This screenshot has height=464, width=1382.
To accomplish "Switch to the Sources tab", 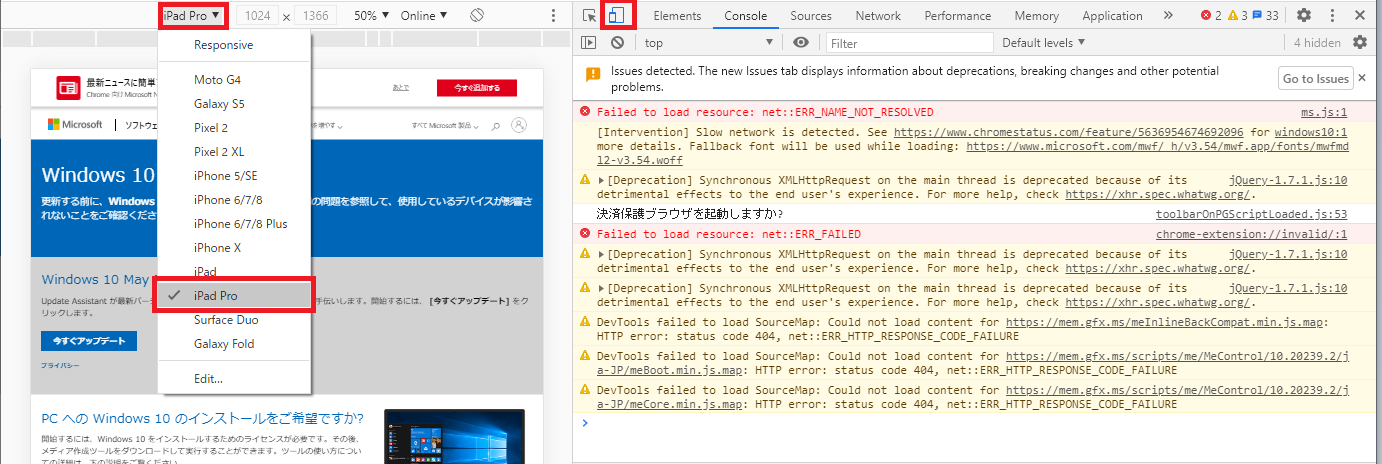I will [811, 16].
